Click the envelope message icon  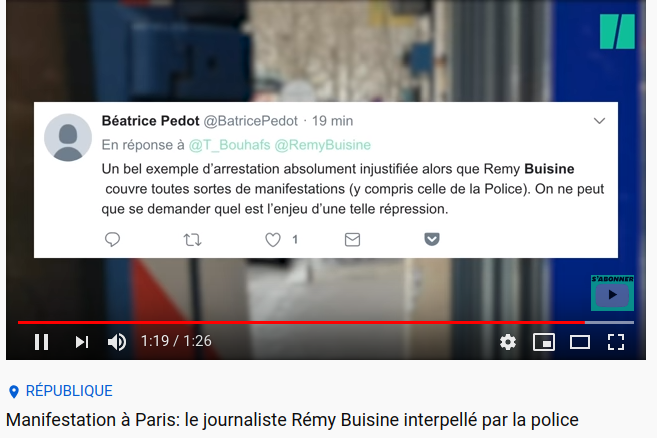pyautogui.click(x=352, y=240)
